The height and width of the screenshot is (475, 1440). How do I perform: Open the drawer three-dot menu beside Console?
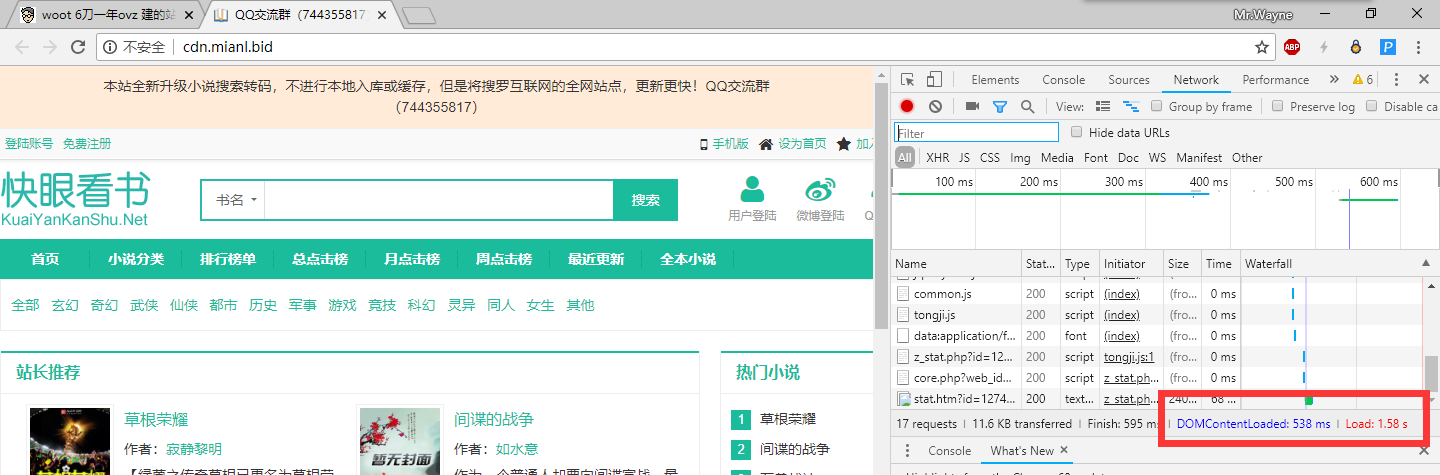pyautogui.click(x=907, y=451)
